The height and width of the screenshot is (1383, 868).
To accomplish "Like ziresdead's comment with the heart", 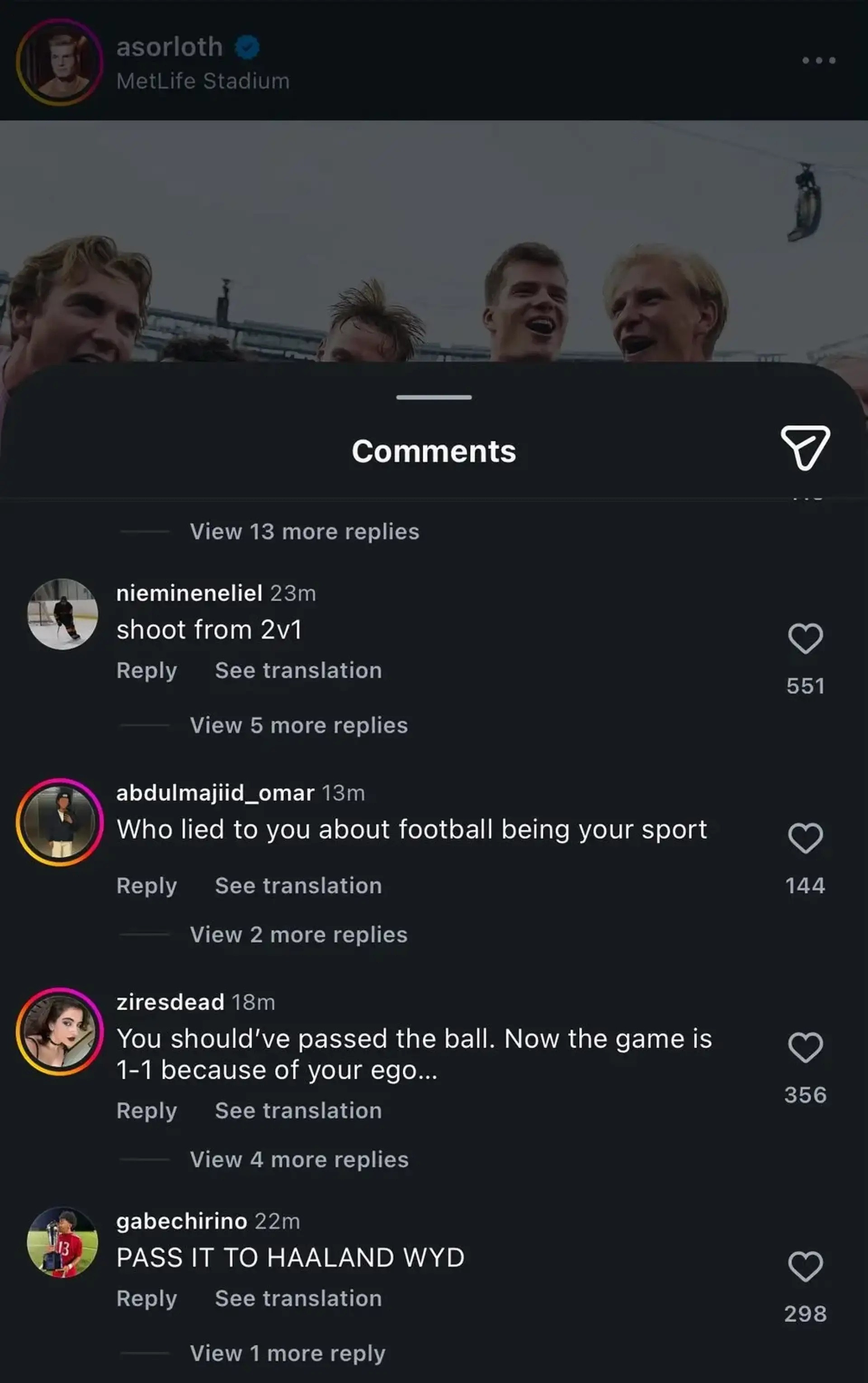I will pos(806,1047).
